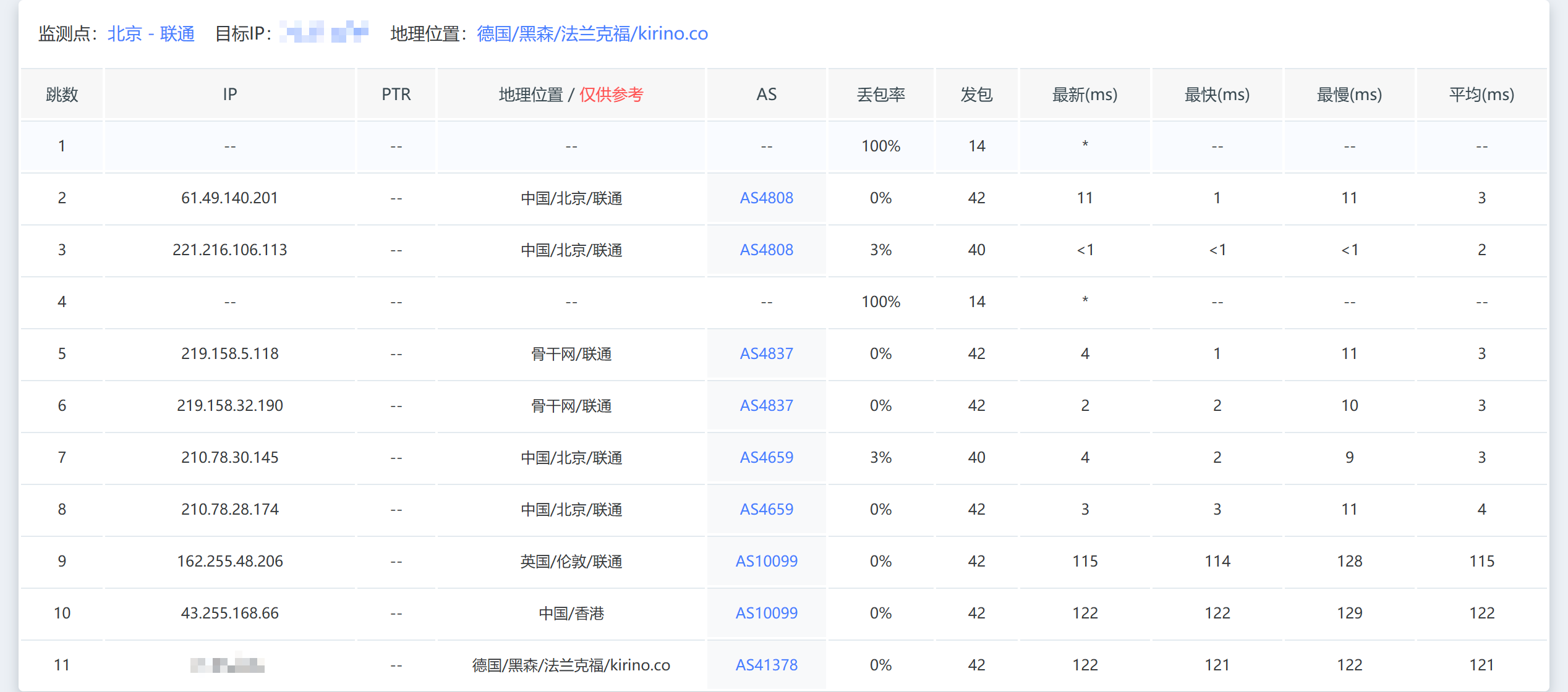This screenshot has width=1568, height=692.
Task: Click AS4808 link in hop 2 row
Action: 766,198
